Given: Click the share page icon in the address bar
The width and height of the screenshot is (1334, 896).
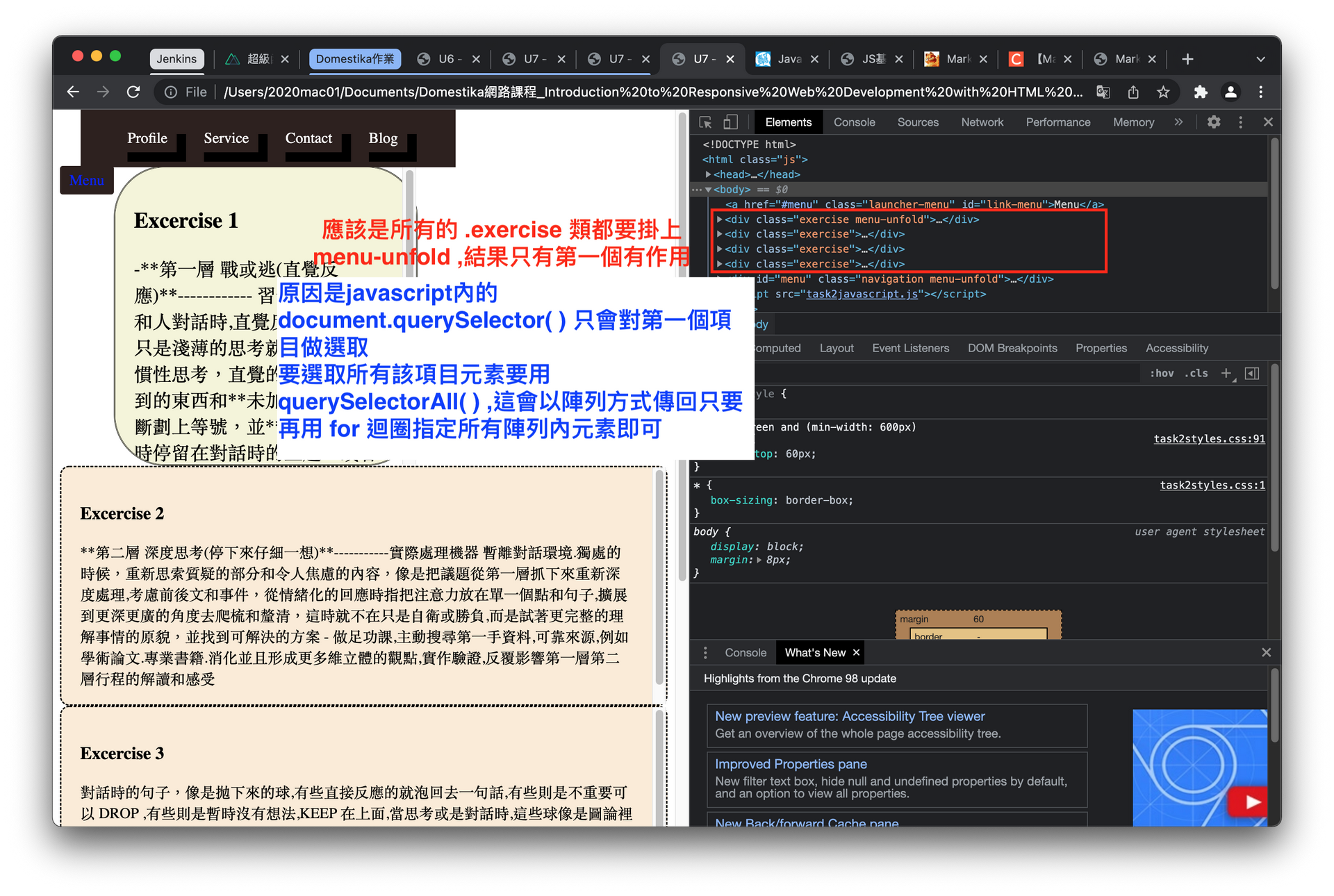Looking at the screenshot, I should tap(1133, 92).
